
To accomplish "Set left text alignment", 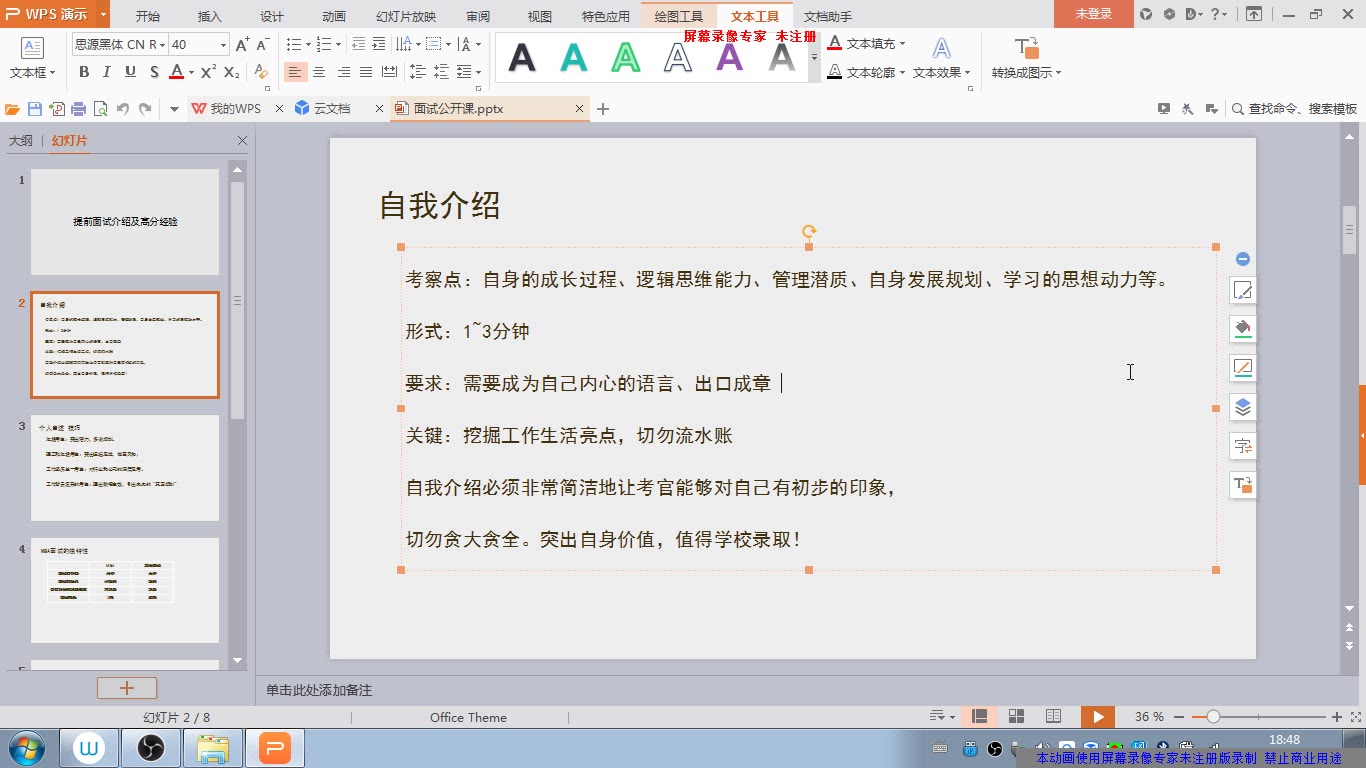I will (295, 72).
